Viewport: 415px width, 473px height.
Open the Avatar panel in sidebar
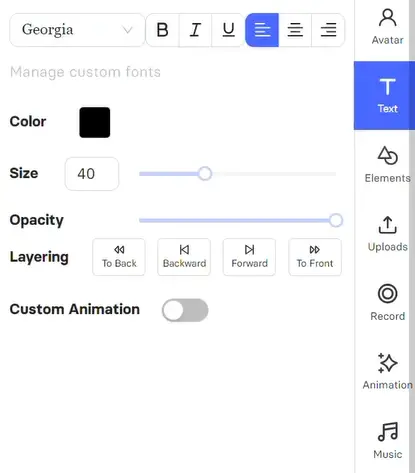(387, 27)
